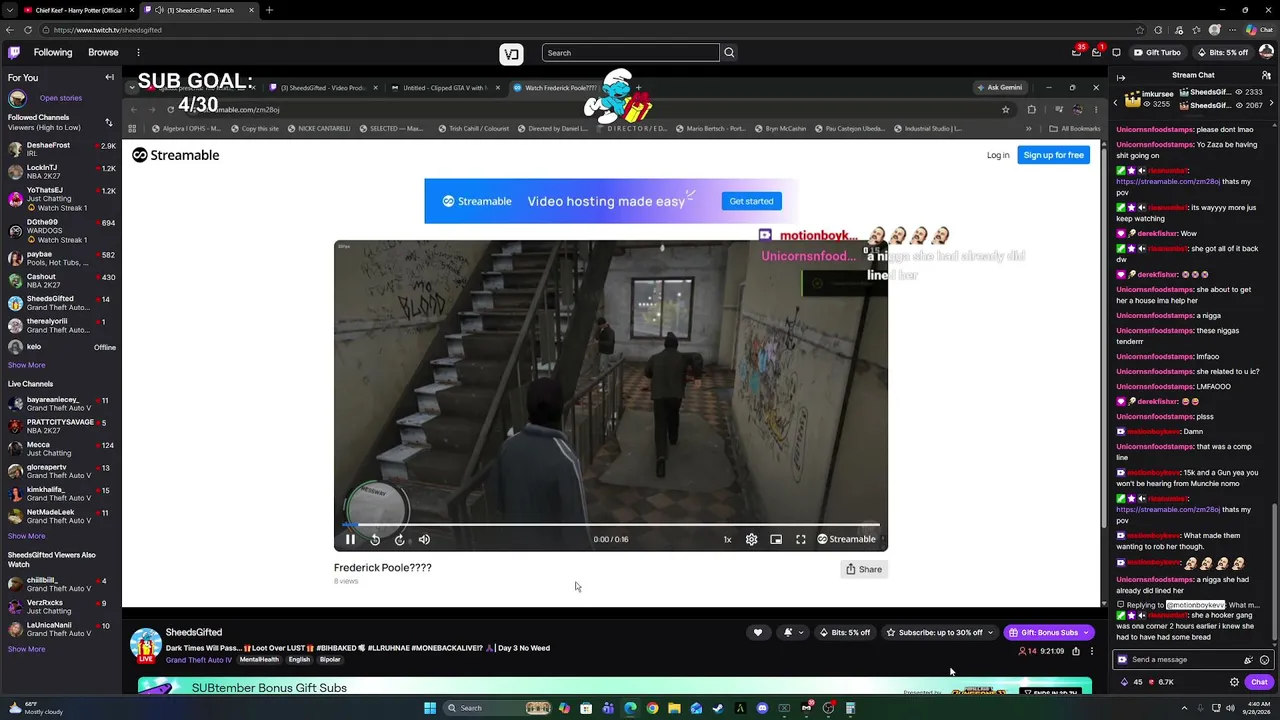Click the MentalHealth tag
Screen dimensions: 1280x720
259,660
